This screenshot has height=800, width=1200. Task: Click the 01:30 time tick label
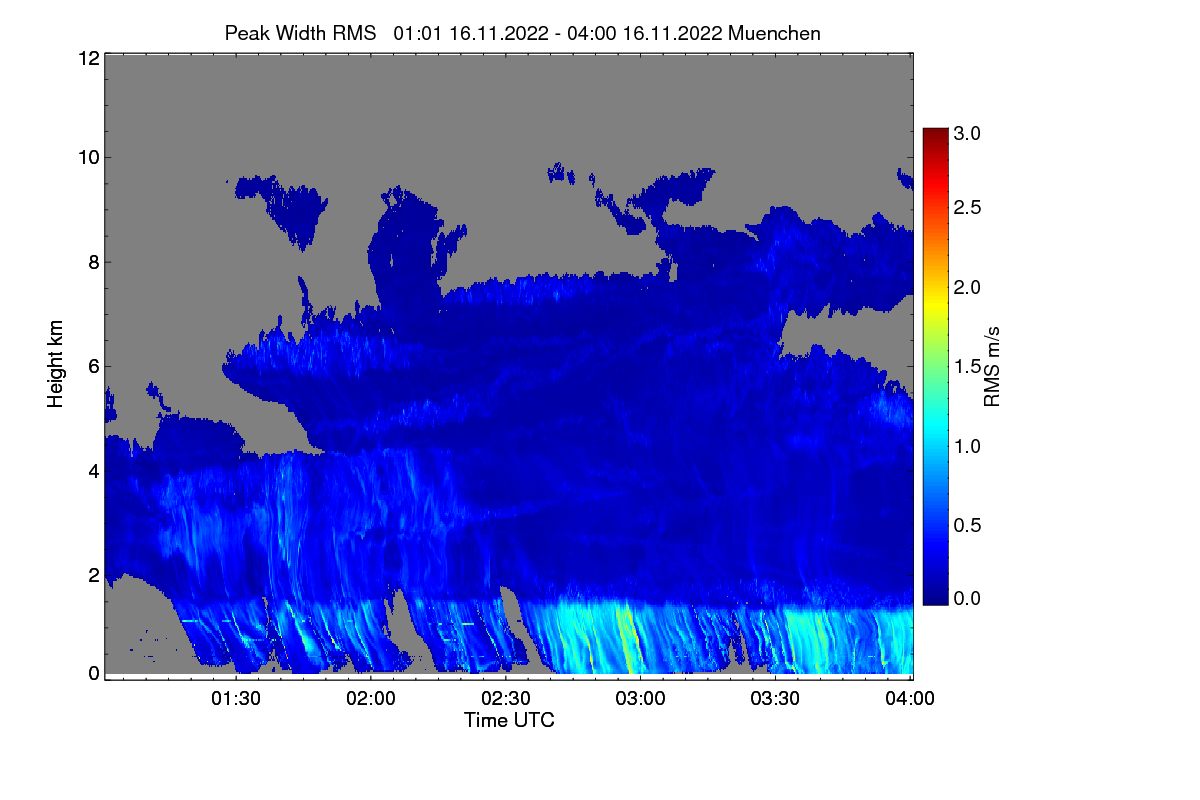(236, 699)
